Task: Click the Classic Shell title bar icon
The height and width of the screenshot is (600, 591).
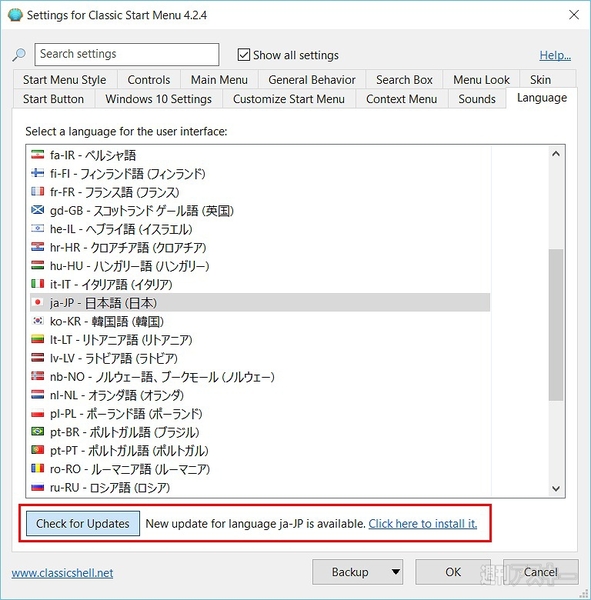Action: [15, 15]
